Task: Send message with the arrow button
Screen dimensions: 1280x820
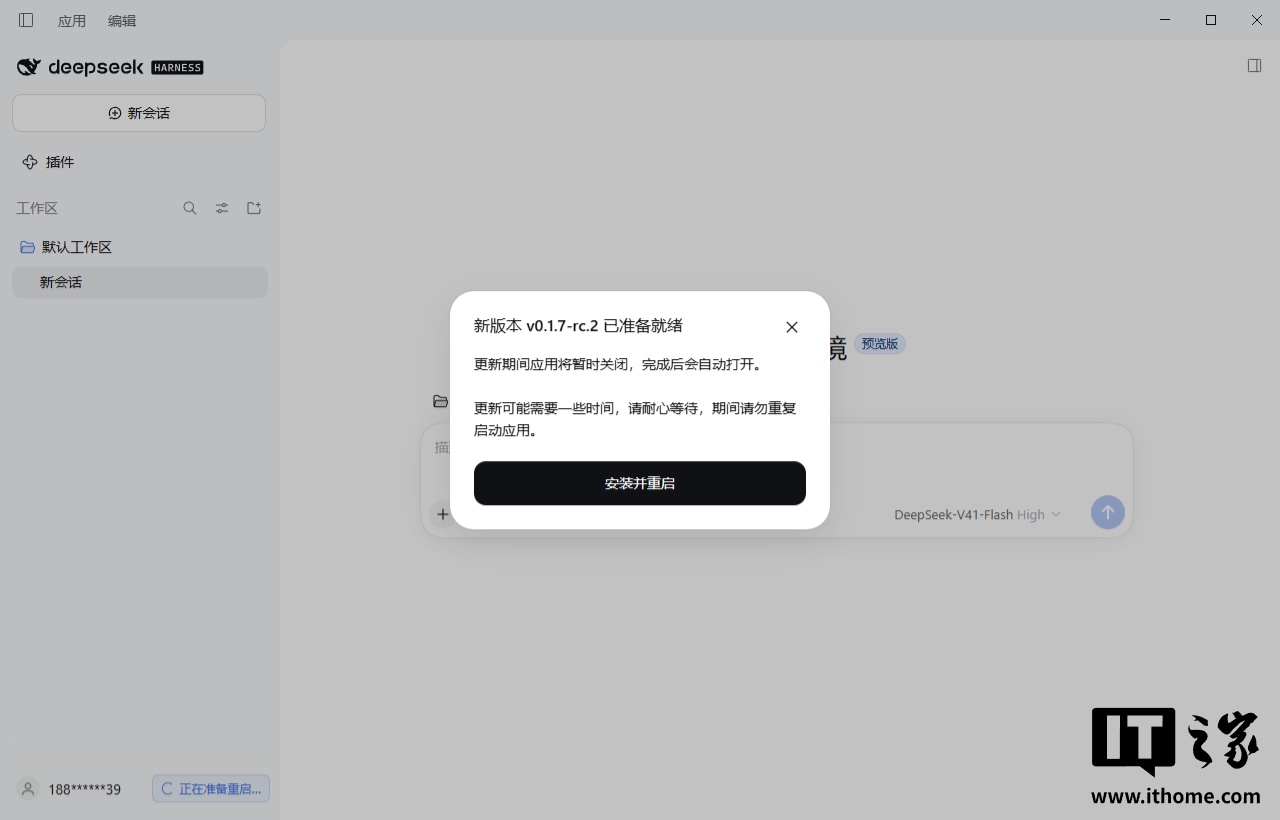Action: click(1107, 513)
